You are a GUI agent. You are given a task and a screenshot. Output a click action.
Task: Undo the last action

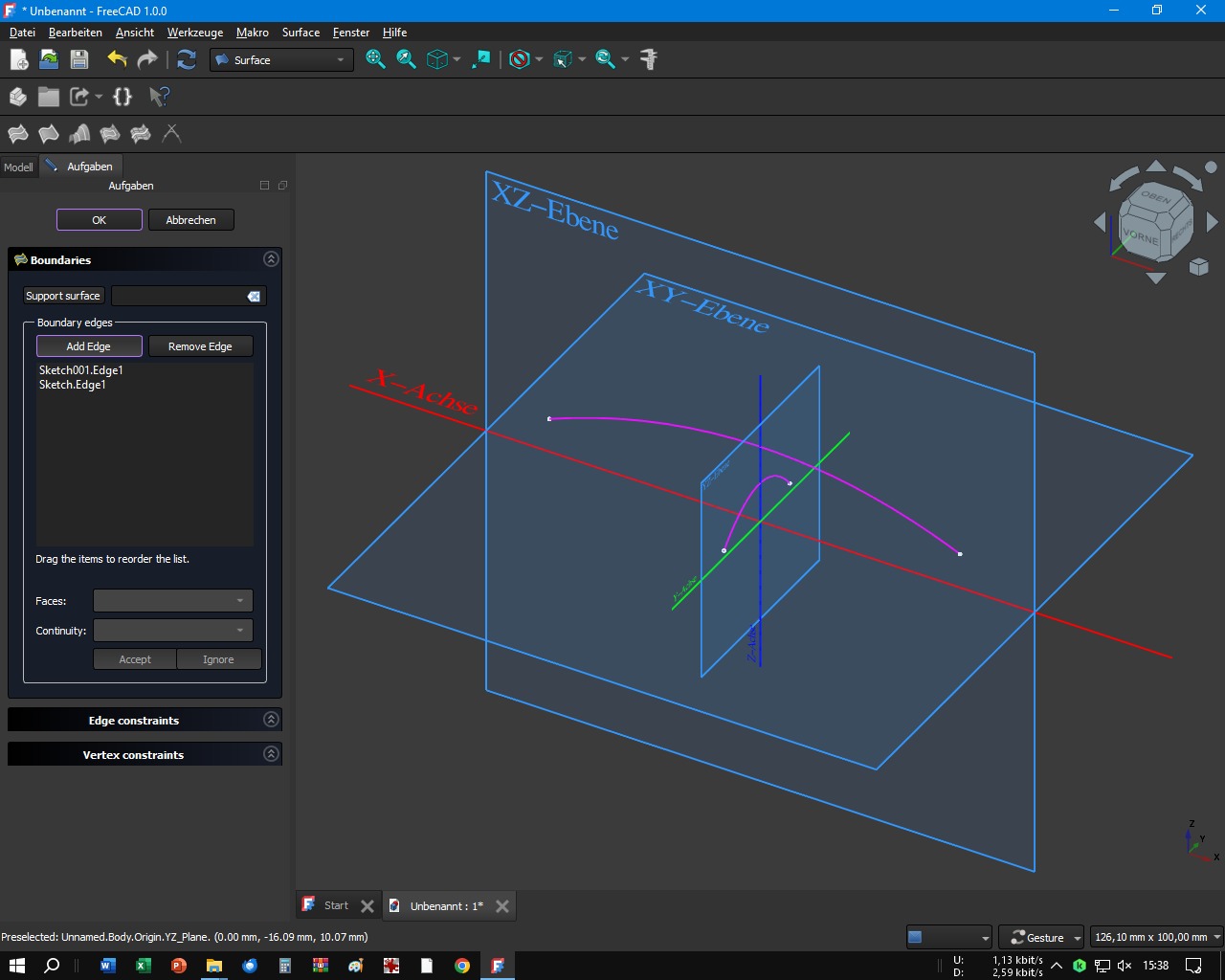tap(117, 59)
